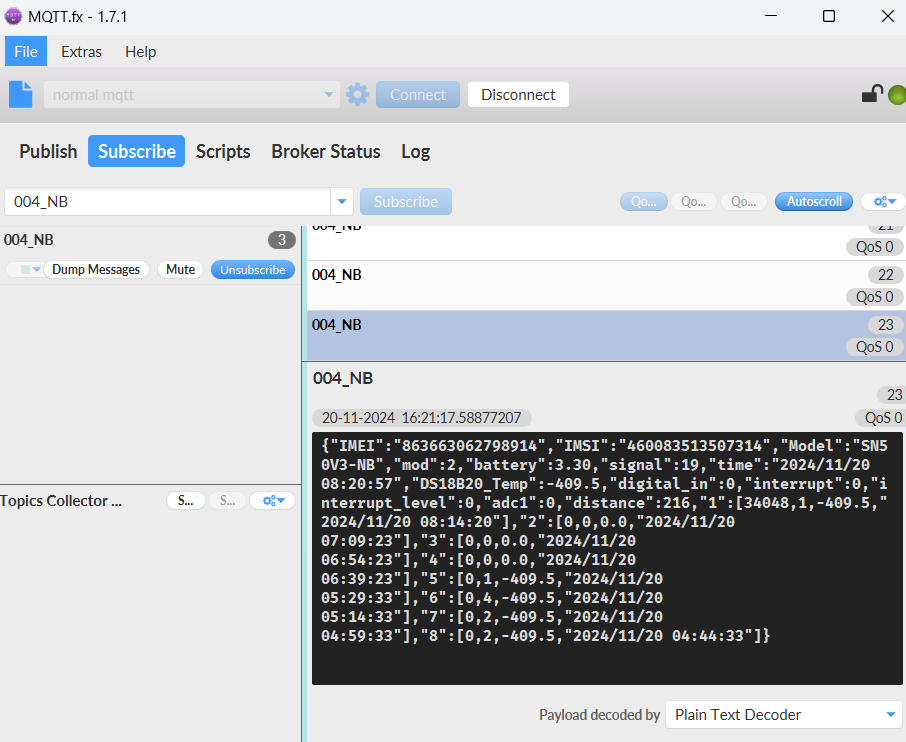
Task: Click the Payload decoded by label
Action: tap(599, 715)
